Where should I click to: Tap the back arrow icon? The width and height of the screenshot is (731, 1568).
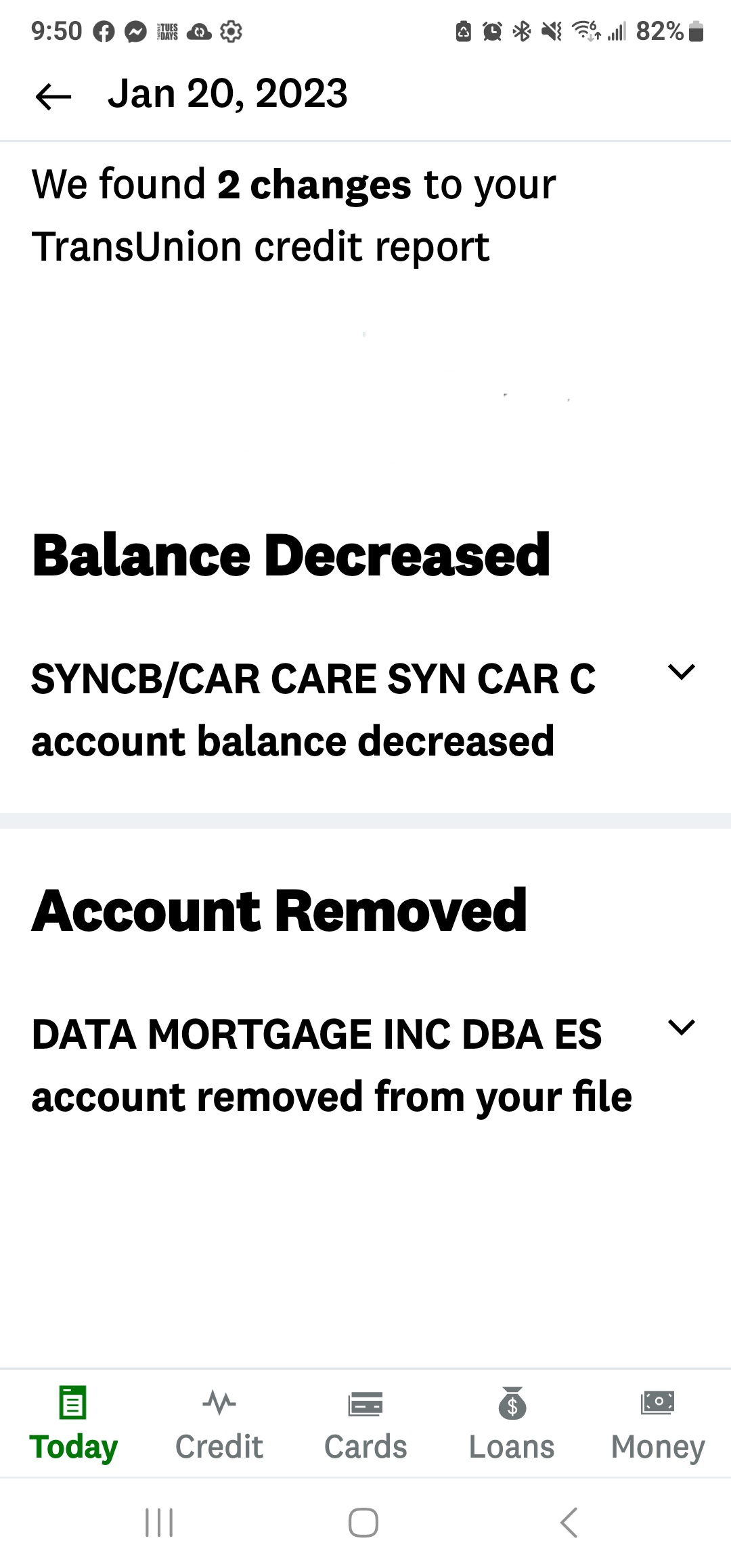pos(53,96)
